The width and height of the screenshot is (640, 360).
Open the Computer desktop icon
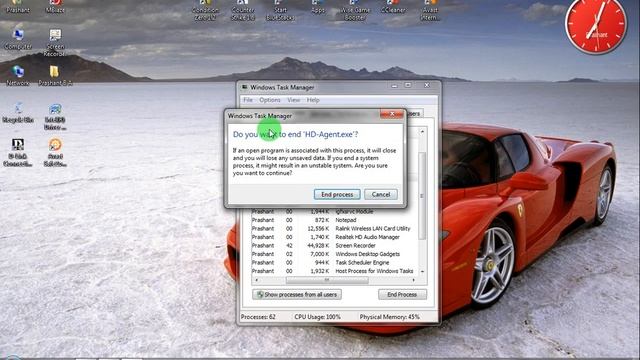click(x=18, y=39)
